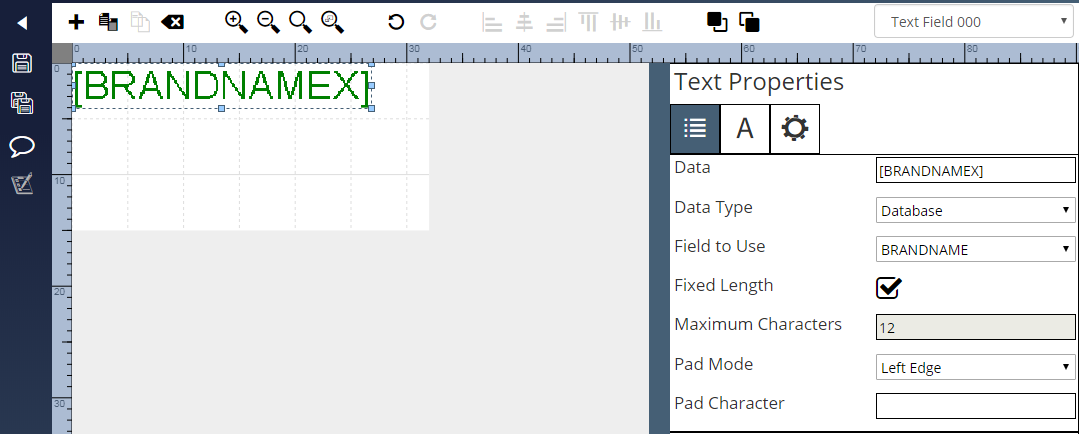Open the comment speech-bubble icon
The width and height of the screenshot is (1079, 434).
click(22, 146)
